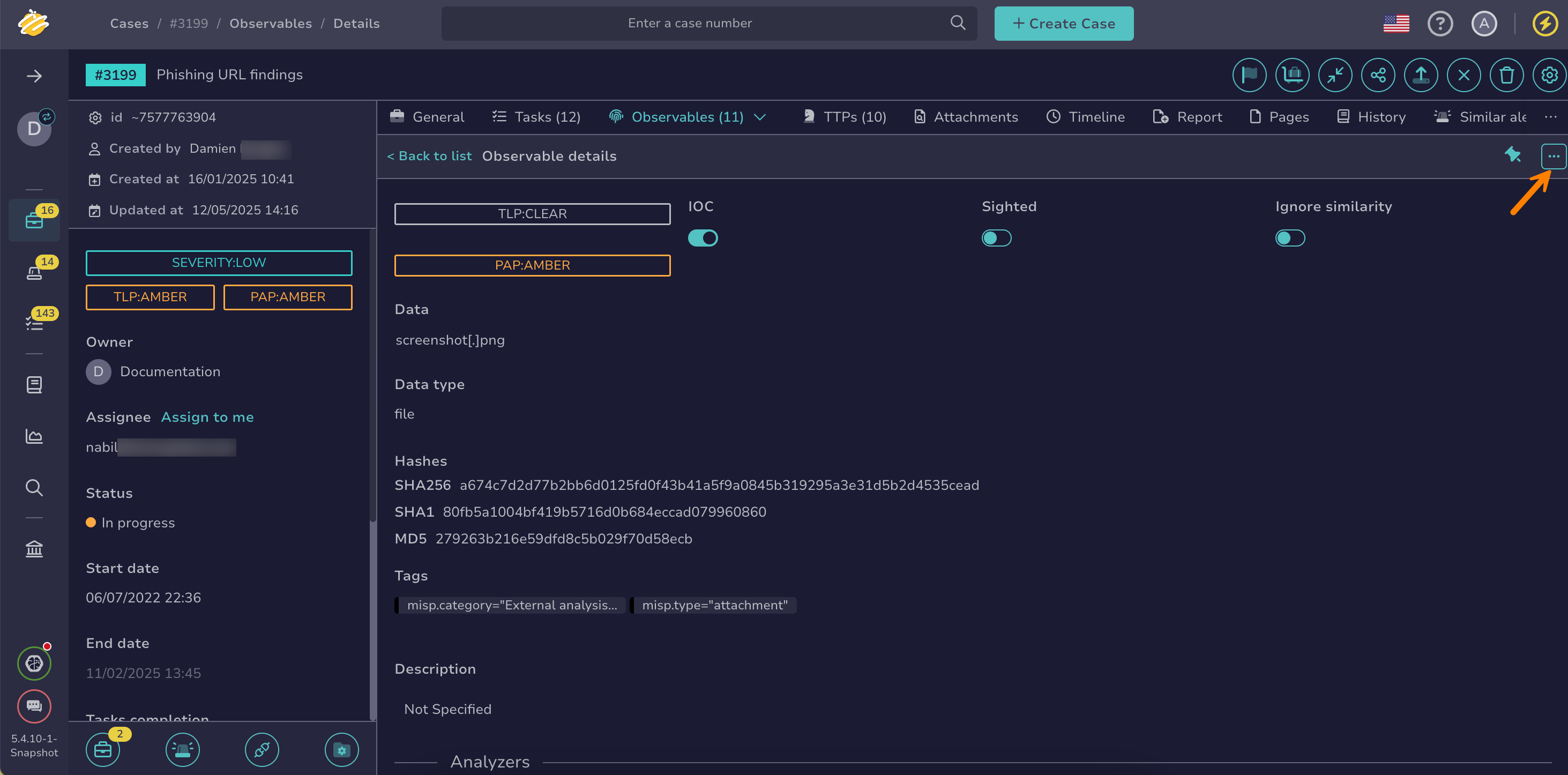Open the dashboards chart icon in sidebar
Image resolution: width=1568 pixels, height=775 pixels.
pos(34,436)
